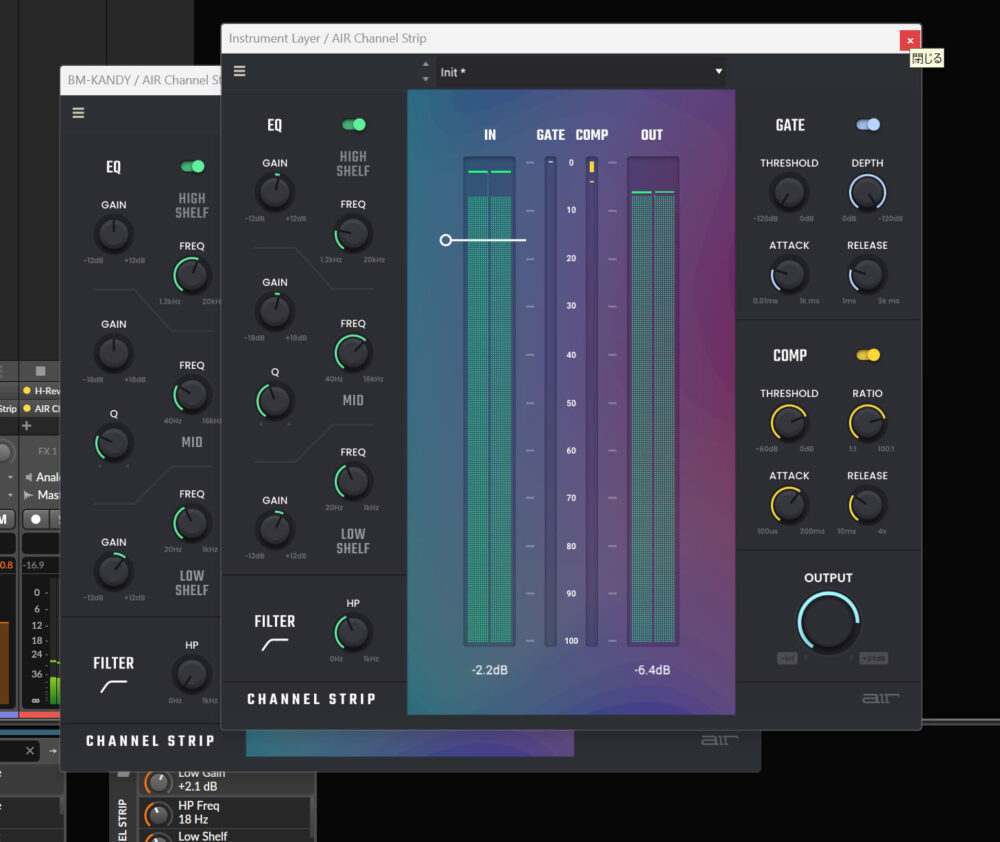Click Mid FREQ knob in BM-KANDY window
1000x842 pixels.
tap(191, 395)
